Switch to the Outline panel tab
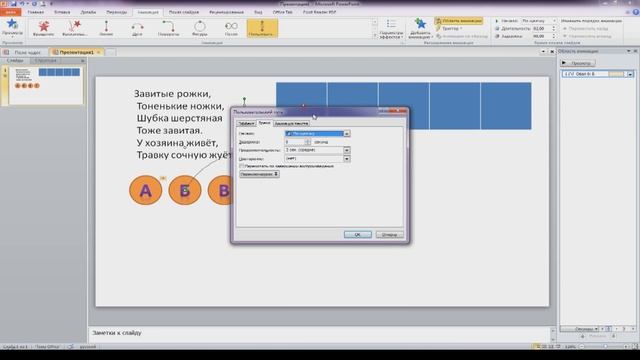Viewport: 640px width, 360px height. (x=46, y=61)
